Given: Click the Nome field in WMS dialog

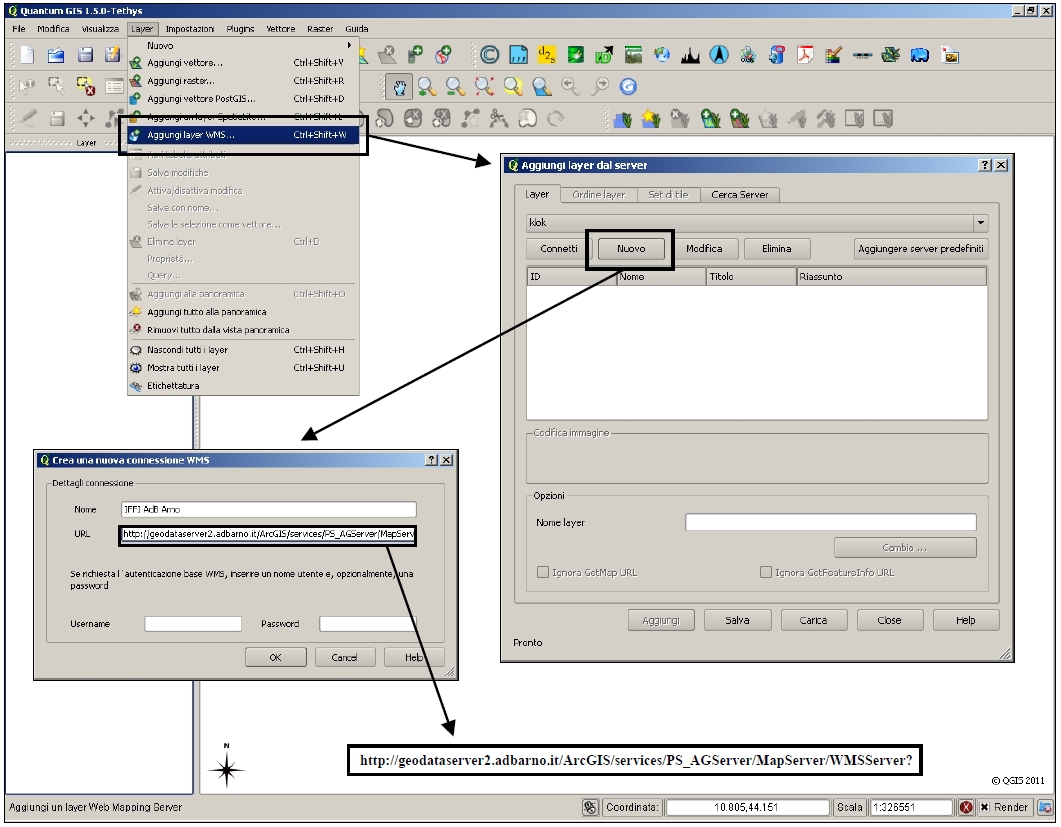Looking at the screenshot, I should [269, 510].
